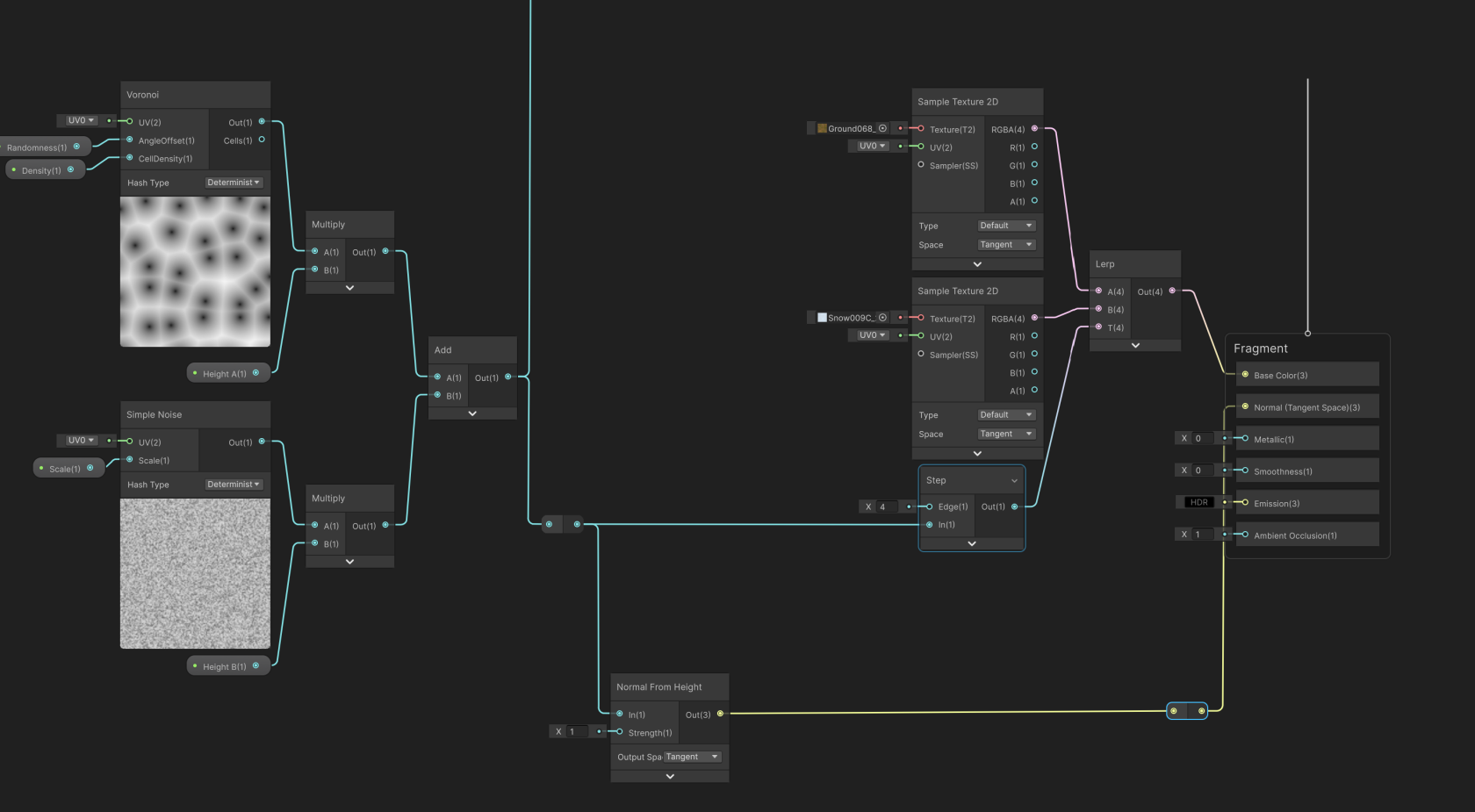Image resolution: width=1475 pixels, height=812 pixels.
Task: Open Type dropdown on the Ground068 Sample Texture 2D node
Action: point(1006,226)
